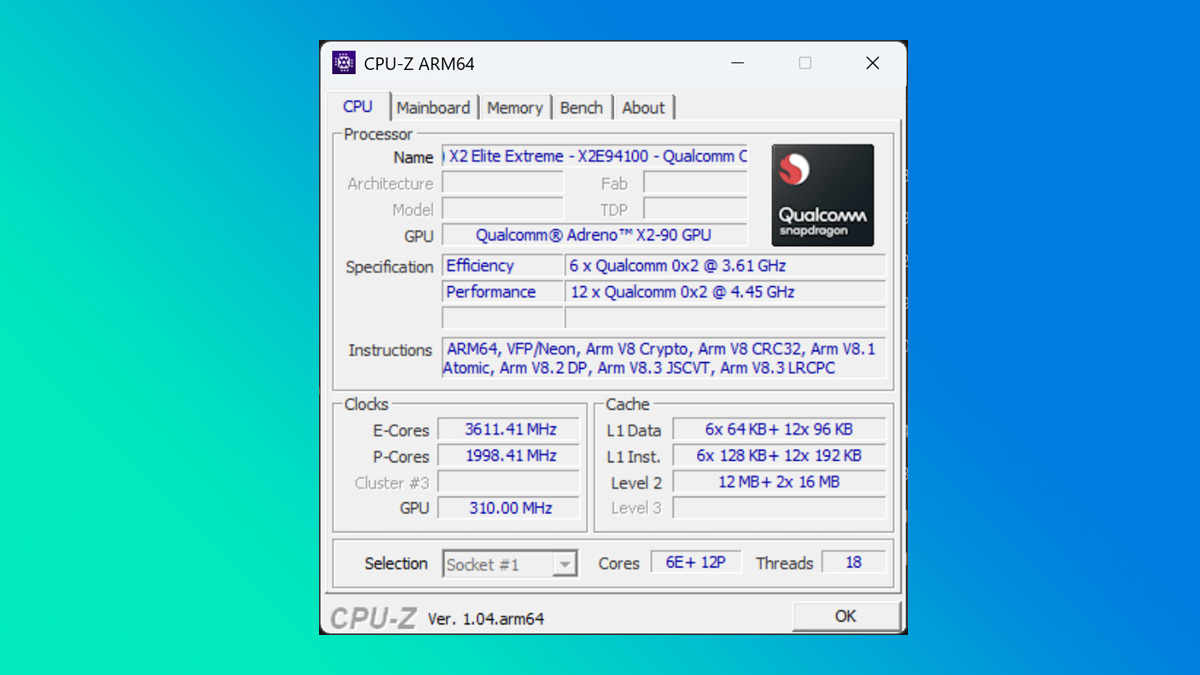The width and height of the screenshot is (1200, 675).
Task: Open the About tab
Action: coord(643,107)
